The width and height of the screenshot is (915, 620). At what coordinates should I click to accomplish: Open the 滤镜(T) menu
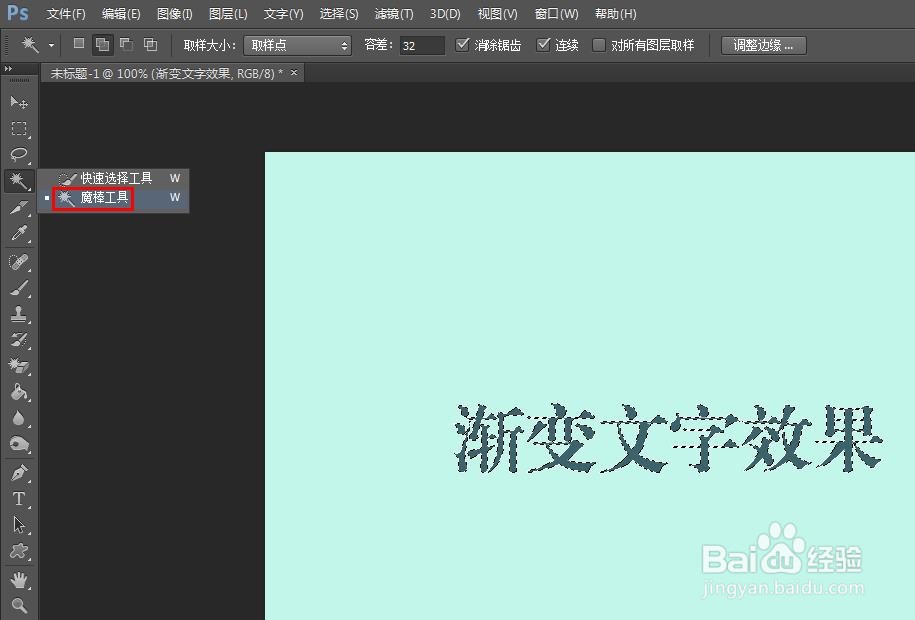394,13
